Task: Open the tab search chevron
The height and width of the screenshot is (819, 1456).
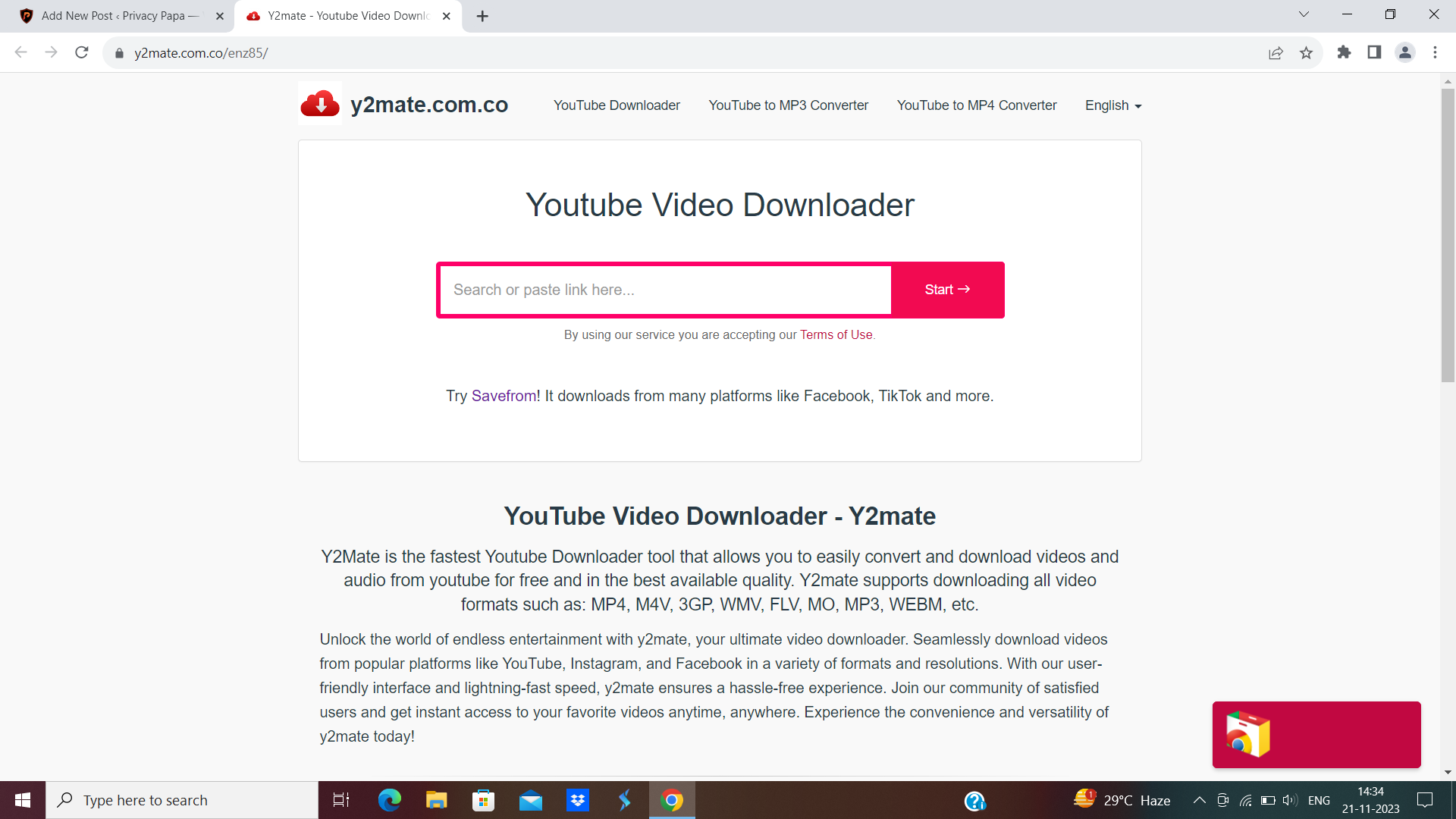Action: tap(1304, 14)
